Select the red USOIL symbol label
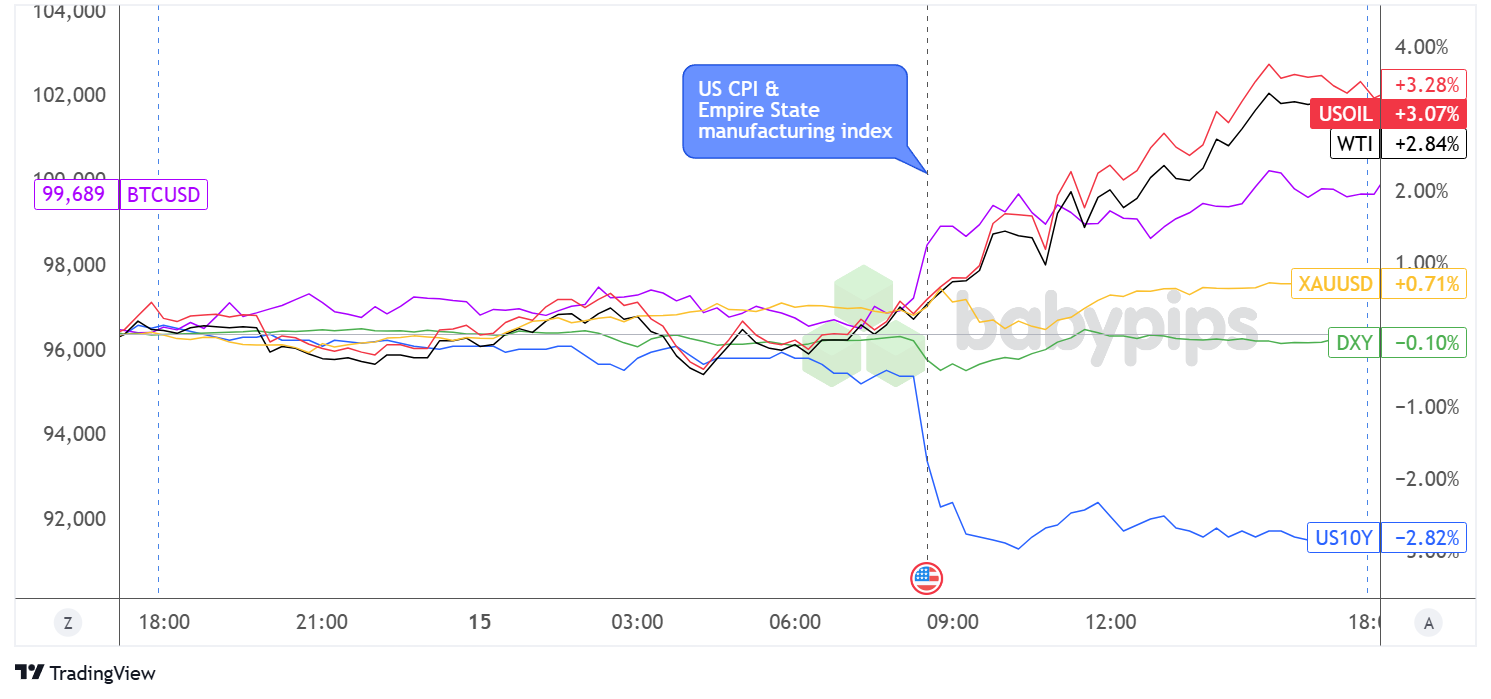Viewport: 1491px width, 699px height. (x=1345, y=114)
